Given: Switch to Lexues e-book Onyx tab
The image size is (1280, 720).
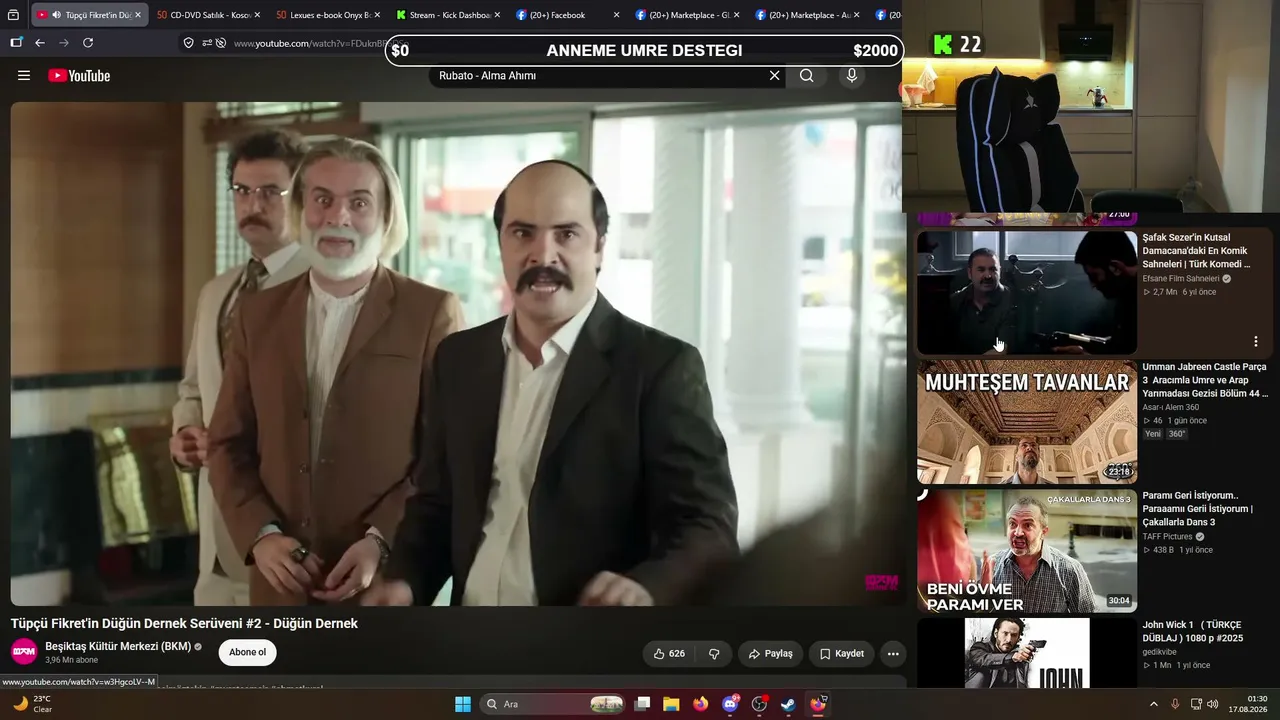Looking at the screenshot, I should [328, 15].
